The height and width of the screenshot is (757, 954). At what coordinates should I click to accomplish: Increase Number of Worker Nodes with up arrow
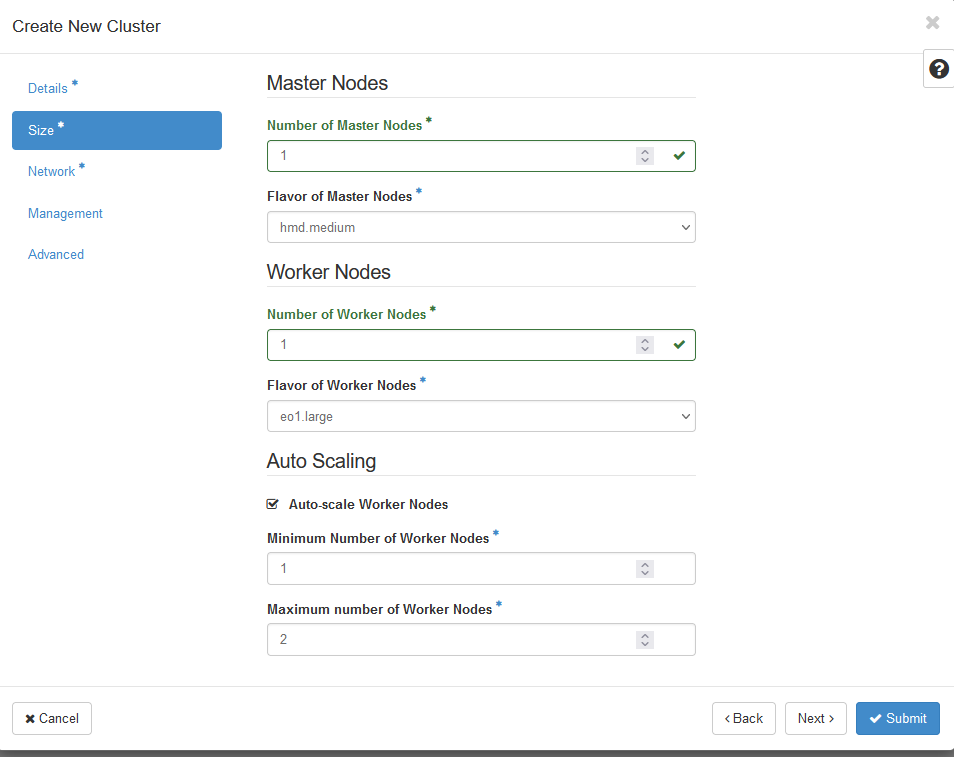[644, 340]
